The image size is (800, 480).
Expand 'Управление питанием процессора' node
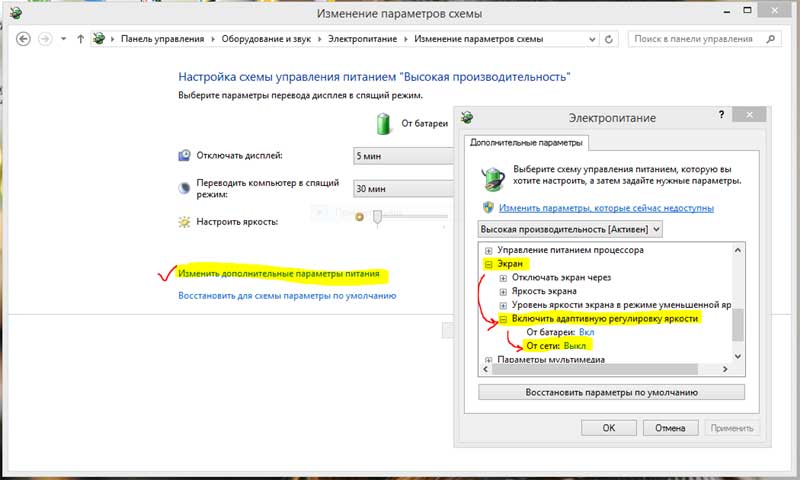click(x=488, y=250)
